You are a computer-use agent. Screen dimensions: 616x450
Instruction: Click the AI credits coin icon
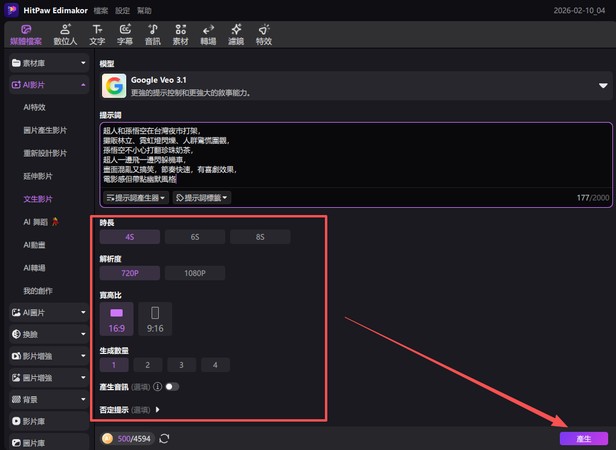[x=107, y=439]
